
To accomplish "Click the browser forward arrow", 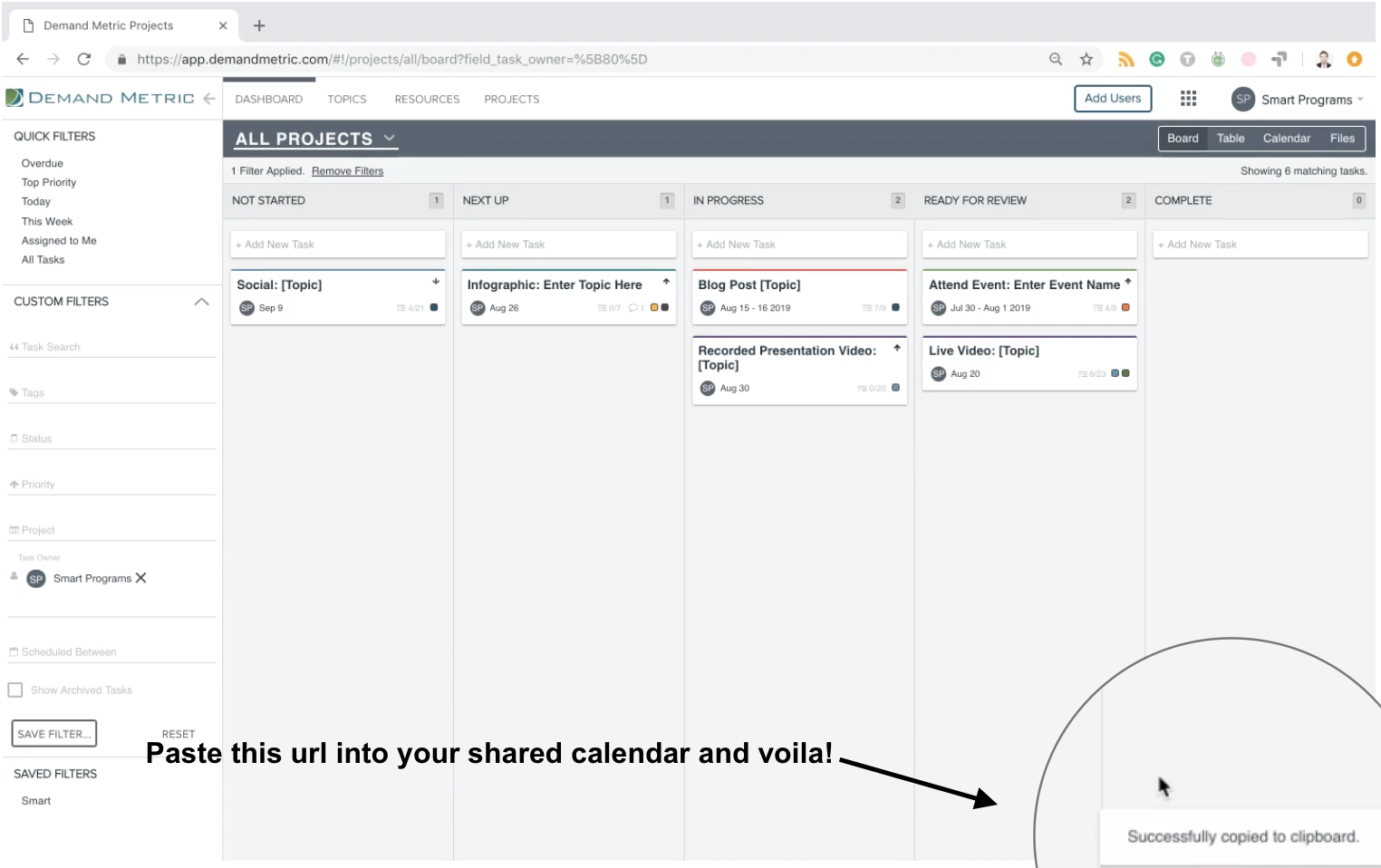I will click(x=53, y=59).
